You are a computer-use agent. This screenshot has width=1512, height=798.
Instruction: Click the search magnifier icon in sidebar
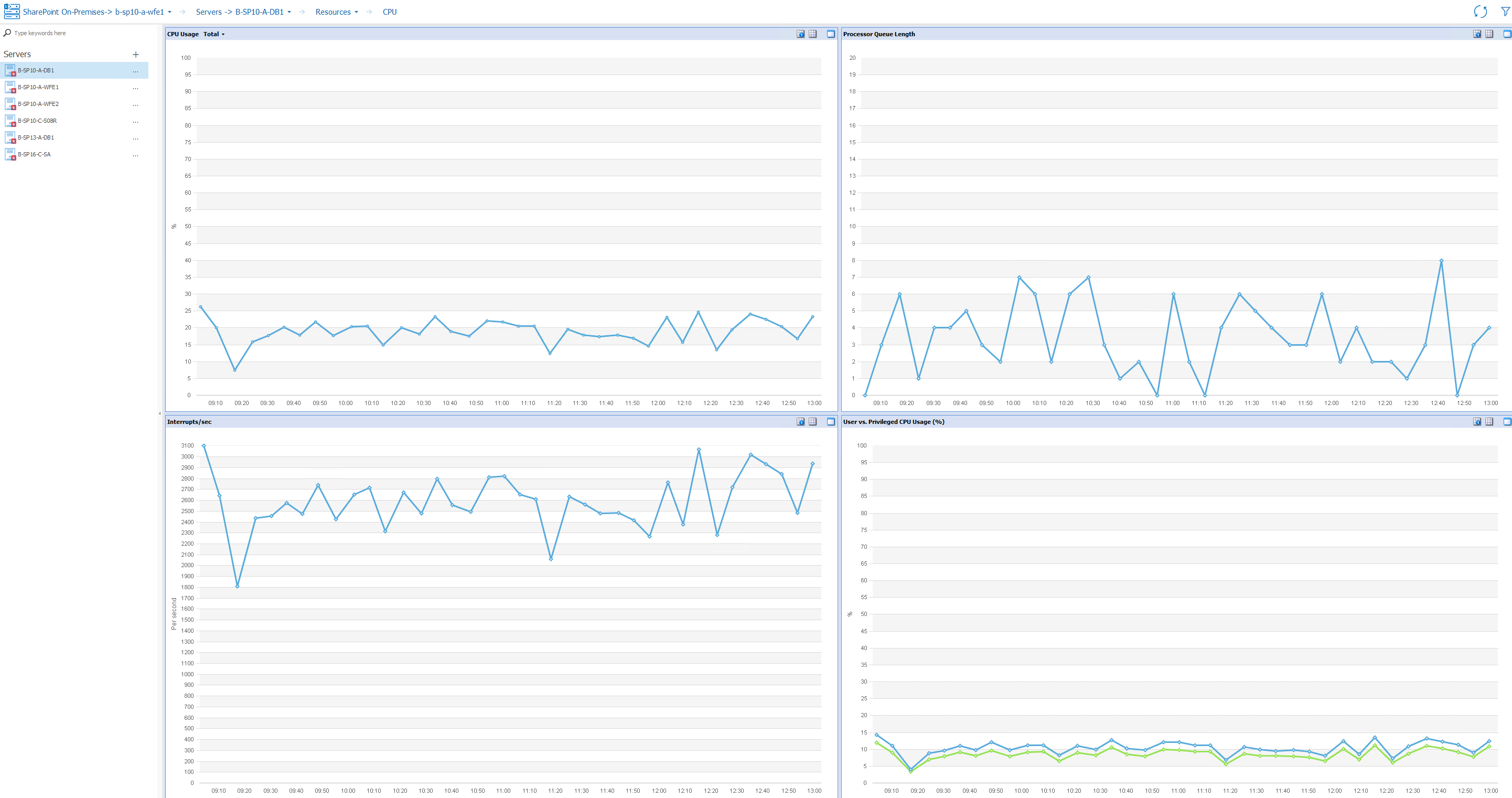point(6,33)
